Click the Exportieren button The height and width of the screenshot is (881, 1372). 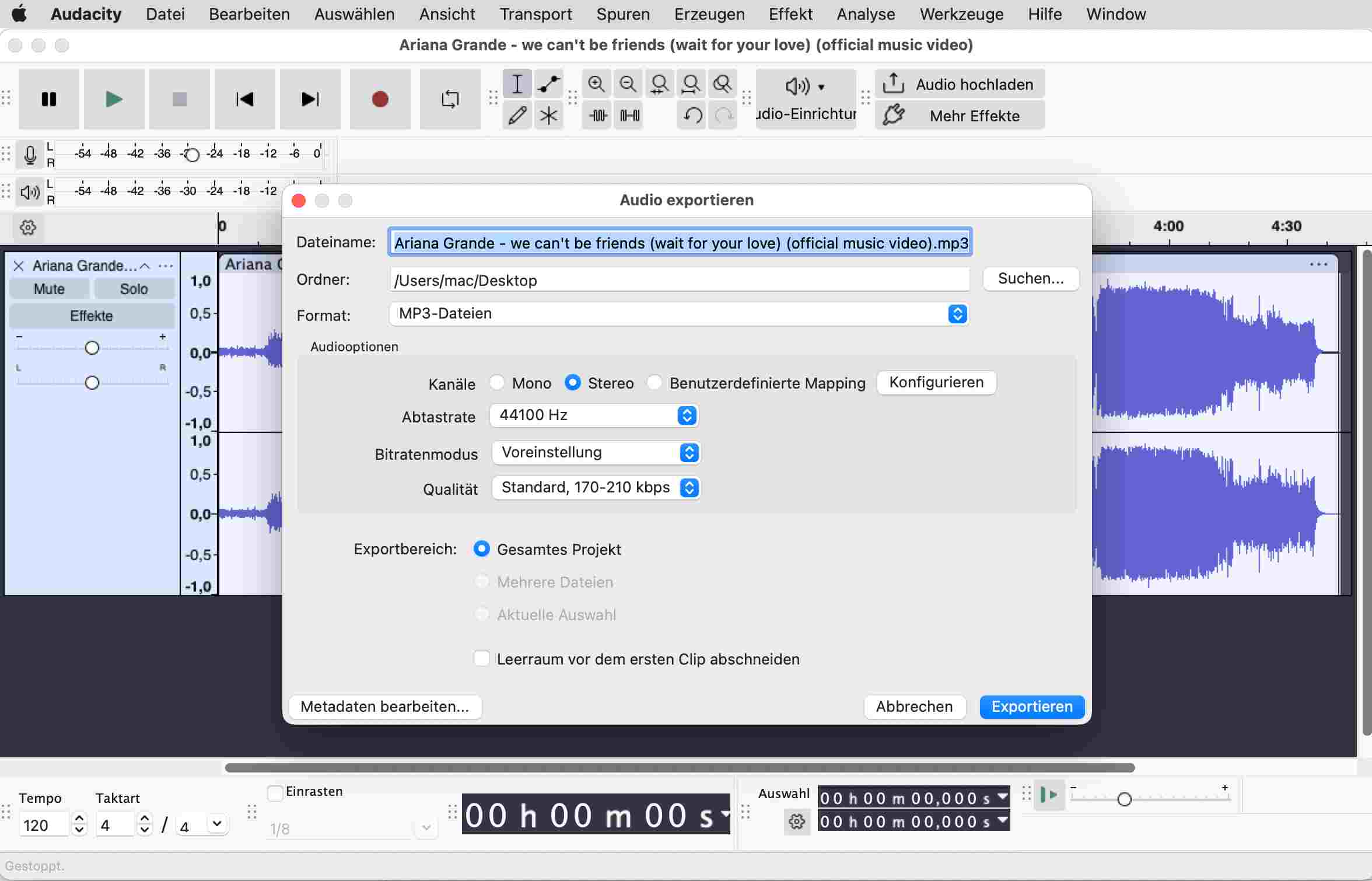click(1031, 707)
